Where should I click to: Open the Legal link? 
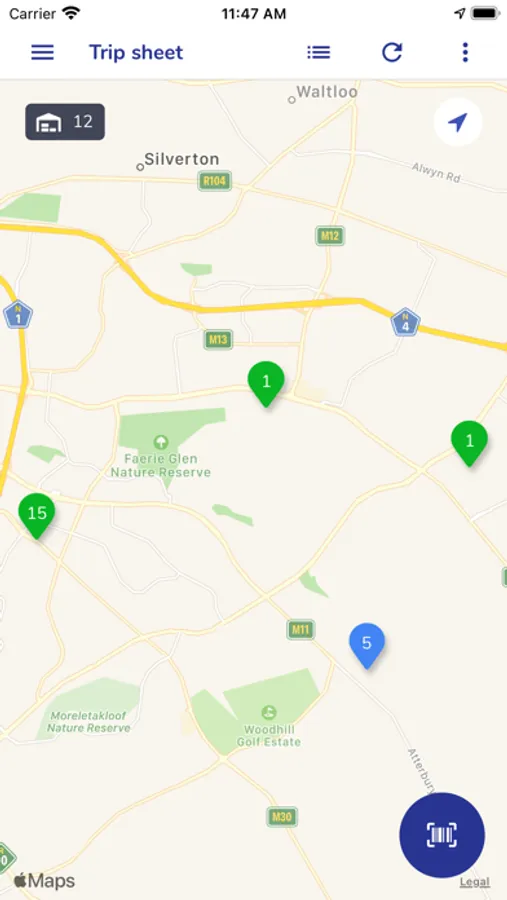[475, 882]
